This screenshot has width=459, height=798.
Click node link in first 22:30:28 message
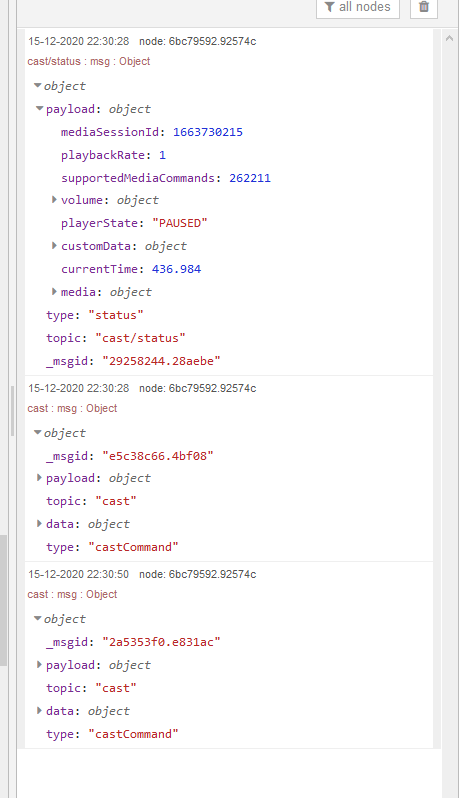197,41
